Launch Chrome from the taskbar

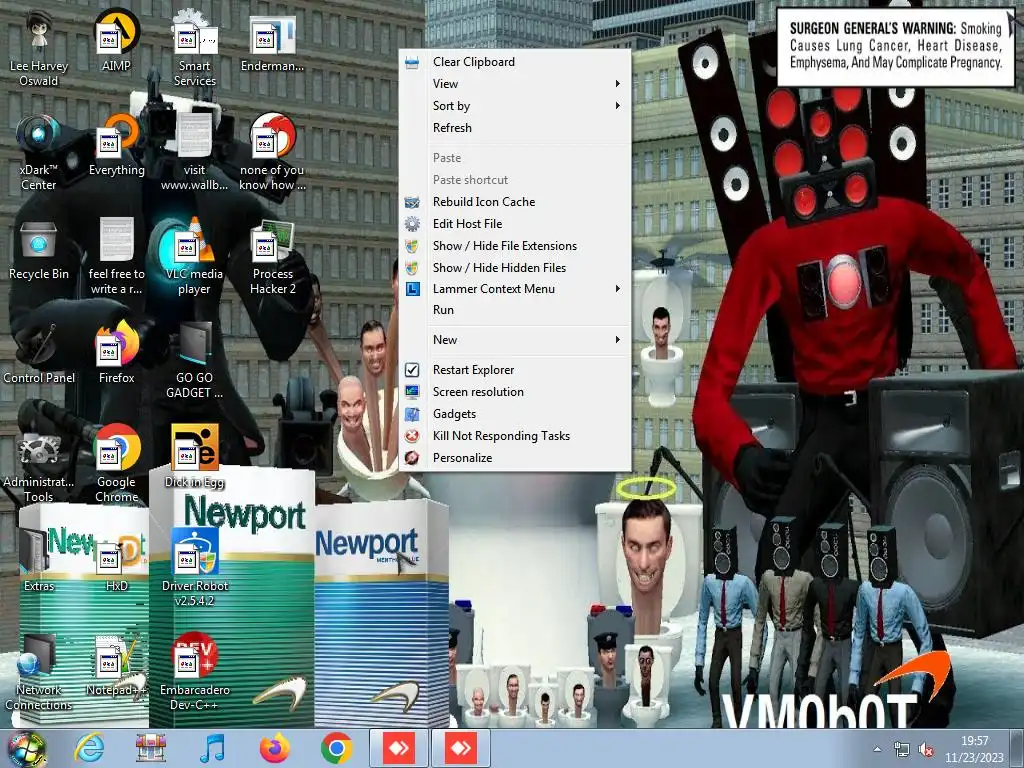pyautogui.click(x=336, y=748)
